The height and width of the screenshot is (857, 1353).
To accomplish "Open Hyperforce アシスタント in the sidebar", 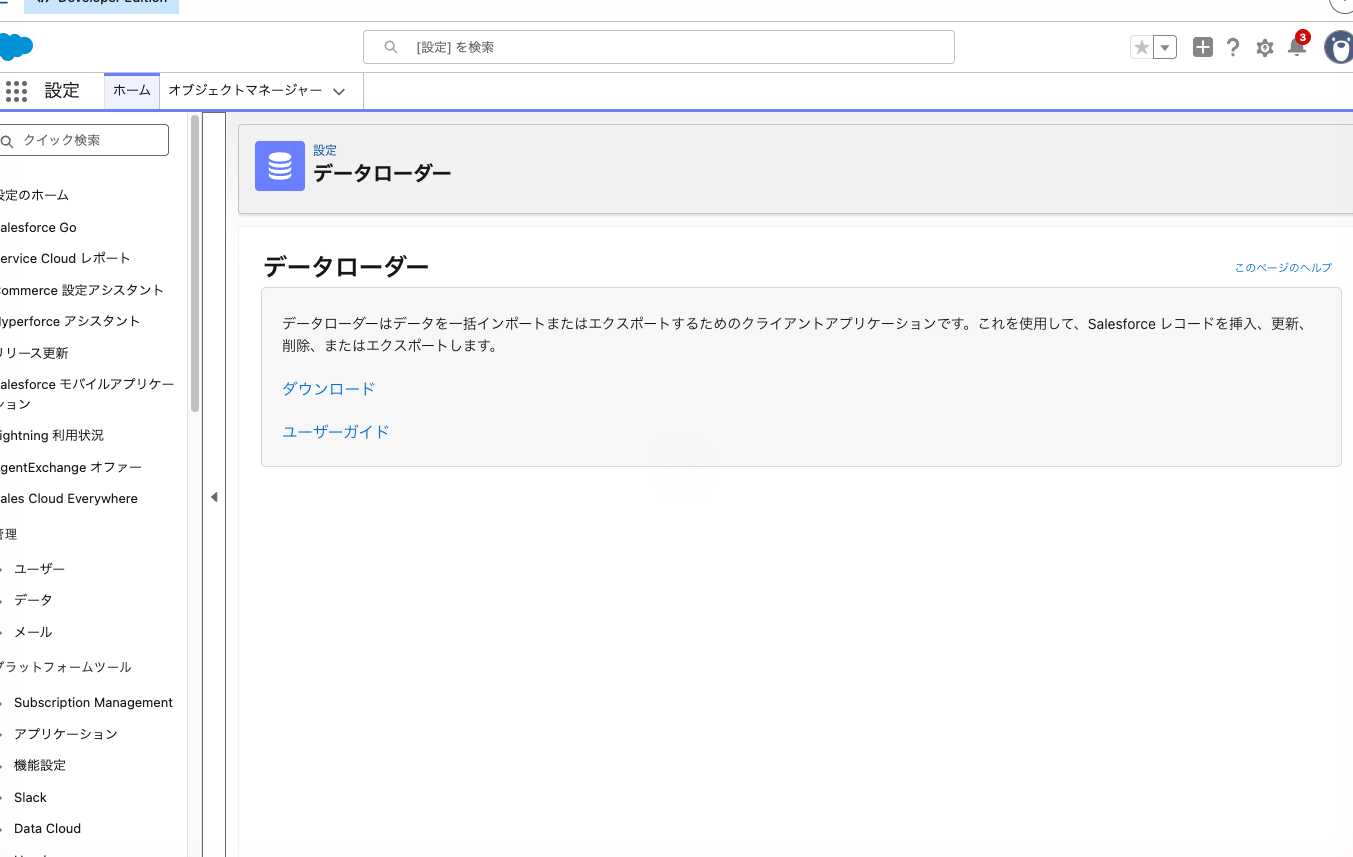I will [x=70, y=321].
